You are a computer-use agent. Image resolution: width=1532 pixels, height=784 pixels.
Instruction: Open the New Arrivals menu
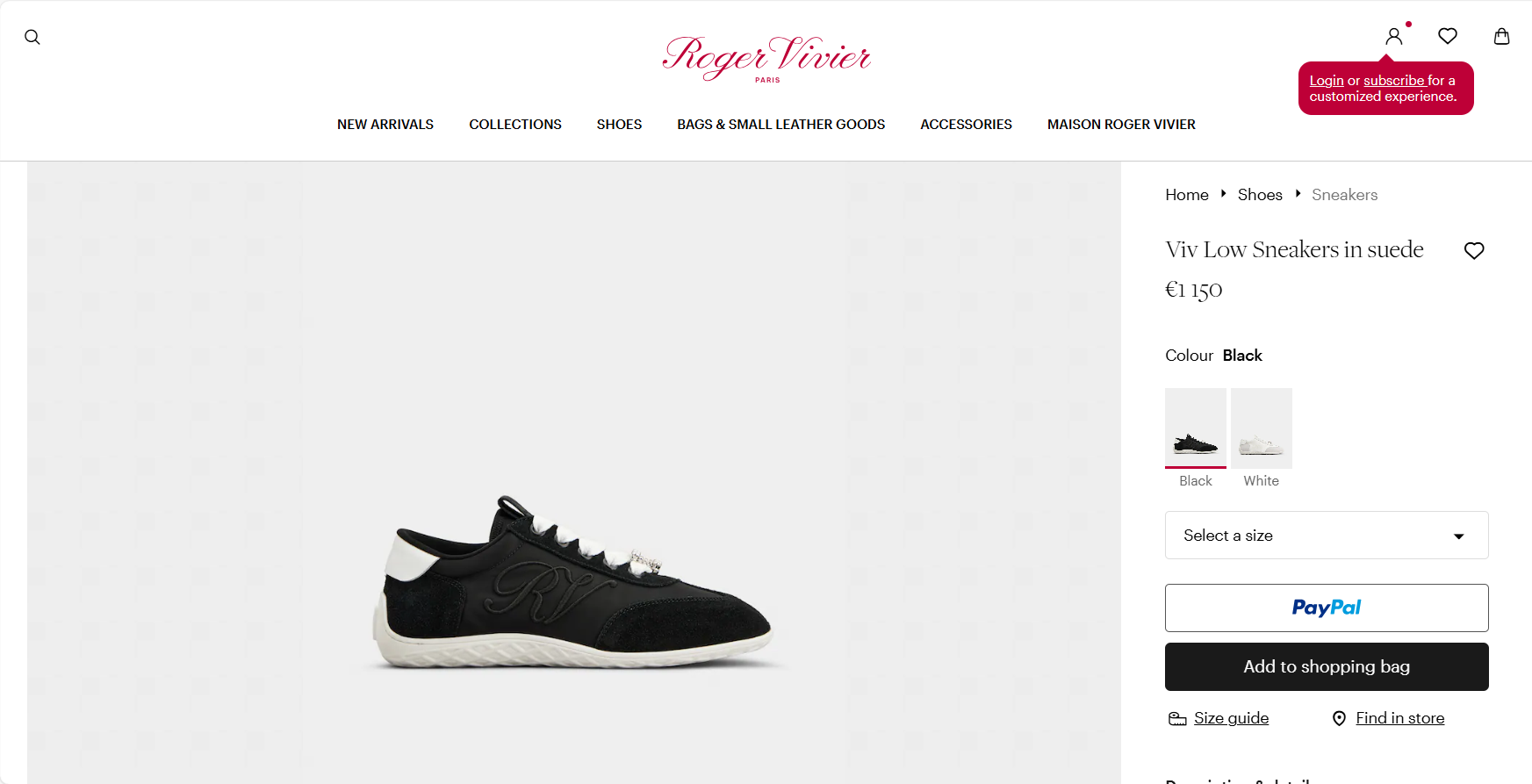pos(385,125)
